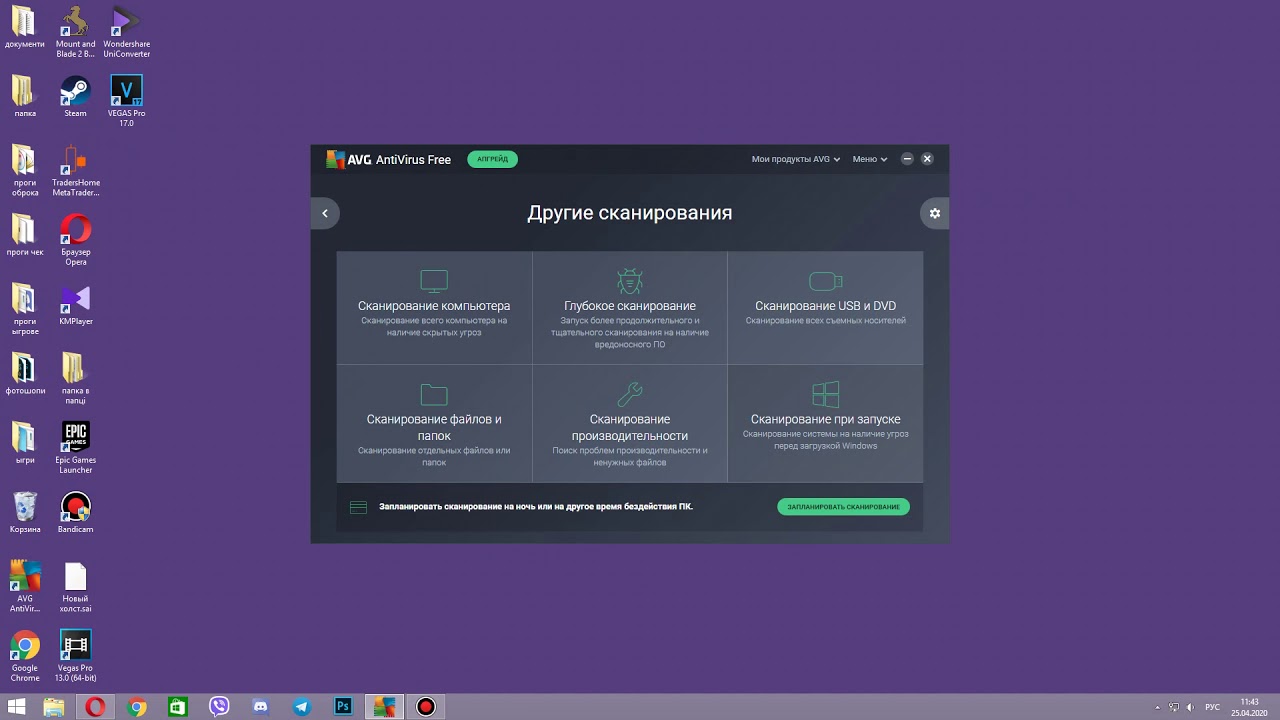Close the AVG AntiVirus window
The image size is (1280, 720).
click(927, 159)
